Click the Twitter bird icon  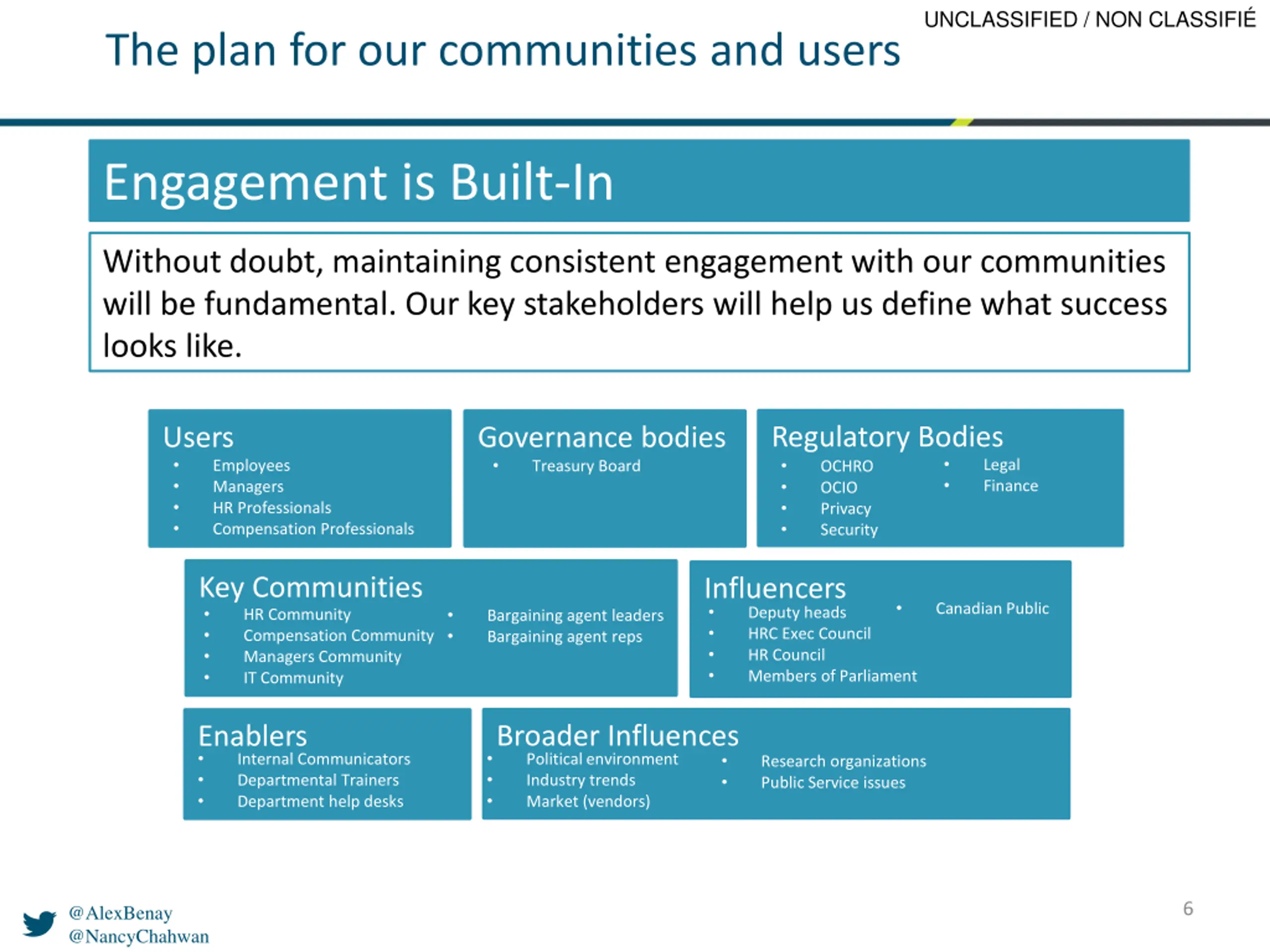(40, 923)
